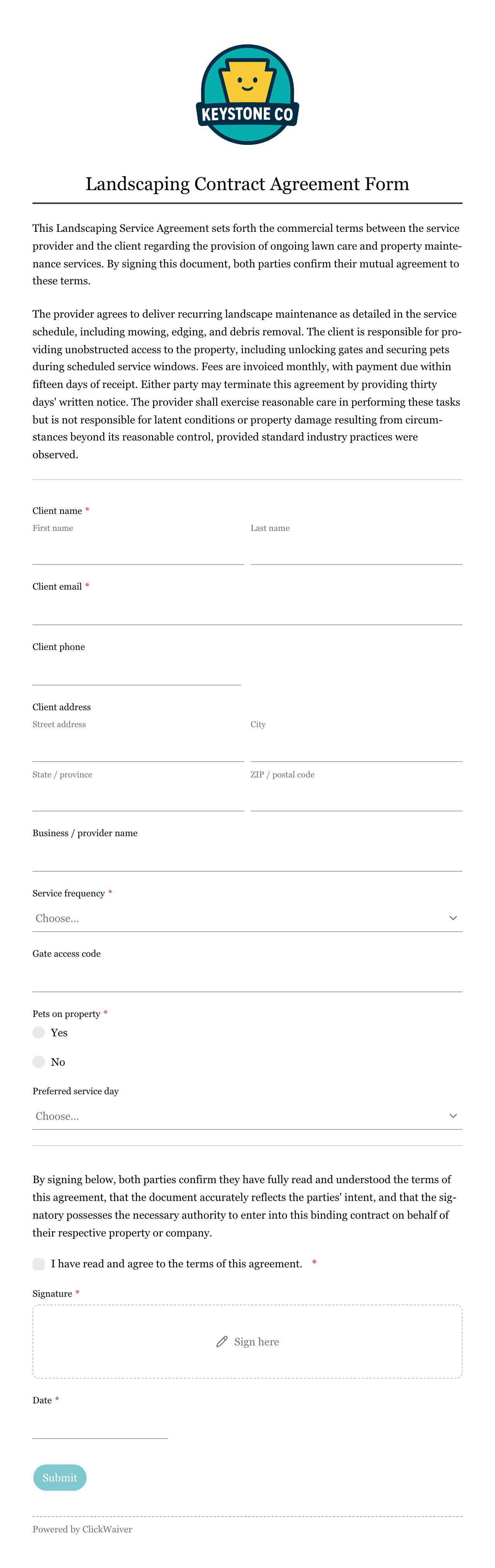The height and width of the screenshot is (1568, 495).
Task: Click the Service frequency chevron arrow
Action: tap(452, 918)
